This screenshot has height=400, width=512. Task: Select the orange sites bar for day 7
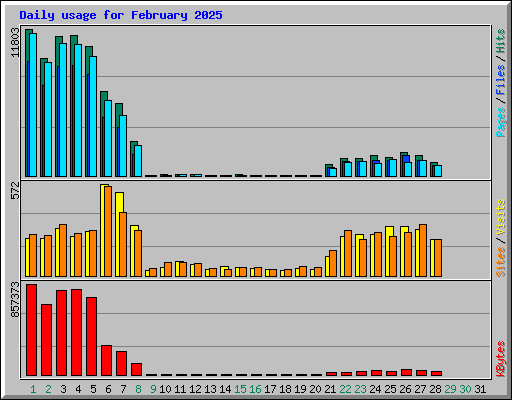[x=123, y=244]
